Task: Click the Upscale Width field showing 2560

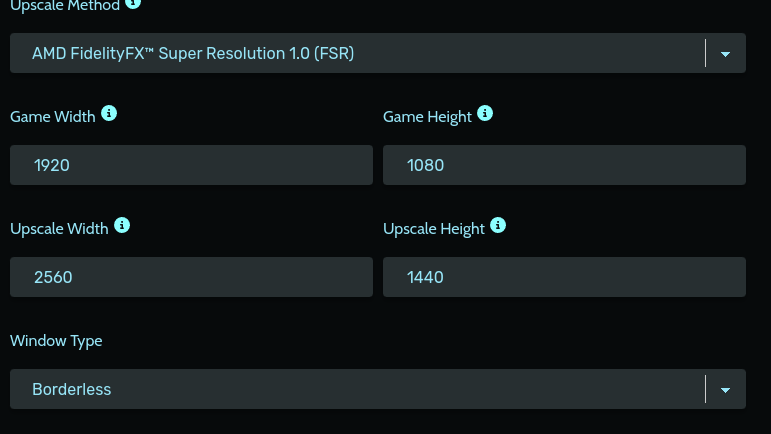Action: coord(191,277)
